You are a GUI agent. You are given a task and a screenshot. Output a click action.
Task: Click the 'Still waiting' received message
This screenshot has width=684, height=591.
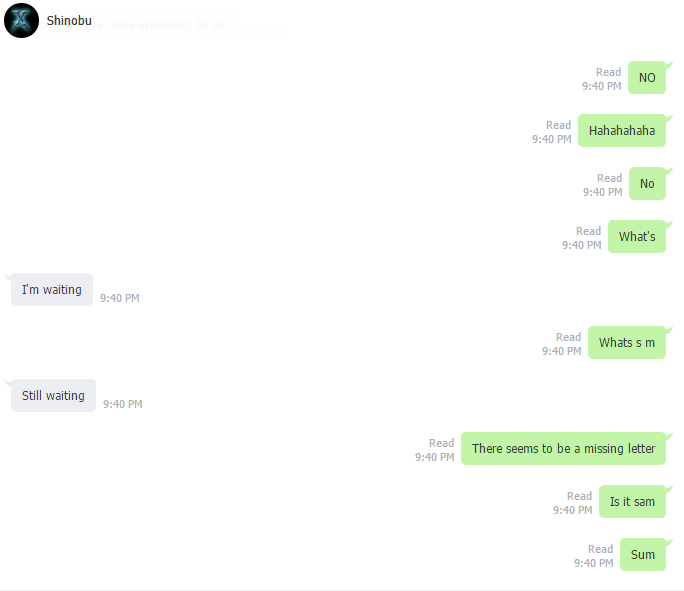(53, 396)
